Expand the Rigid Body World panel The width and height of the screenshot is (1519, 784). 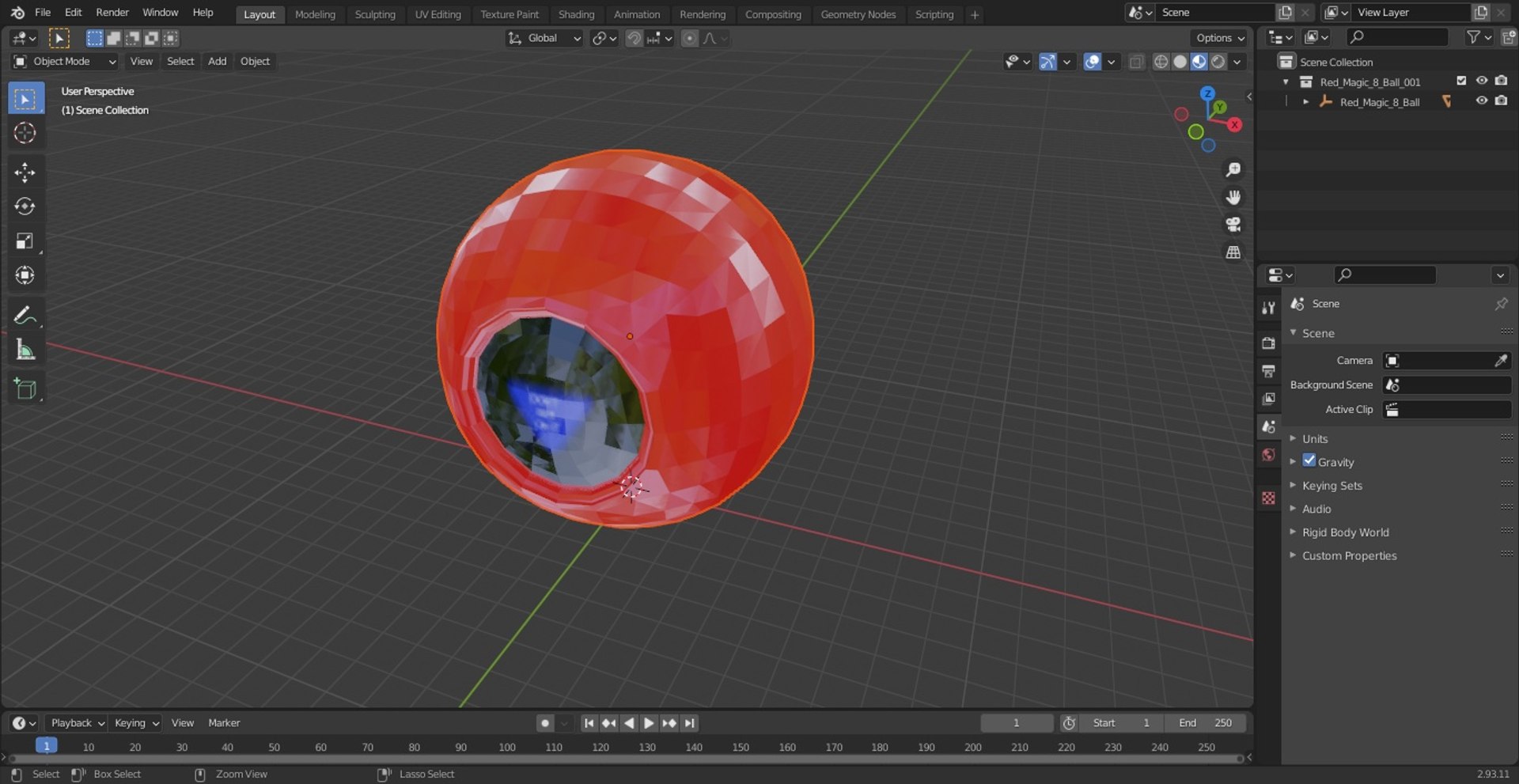click(1345, 532)
